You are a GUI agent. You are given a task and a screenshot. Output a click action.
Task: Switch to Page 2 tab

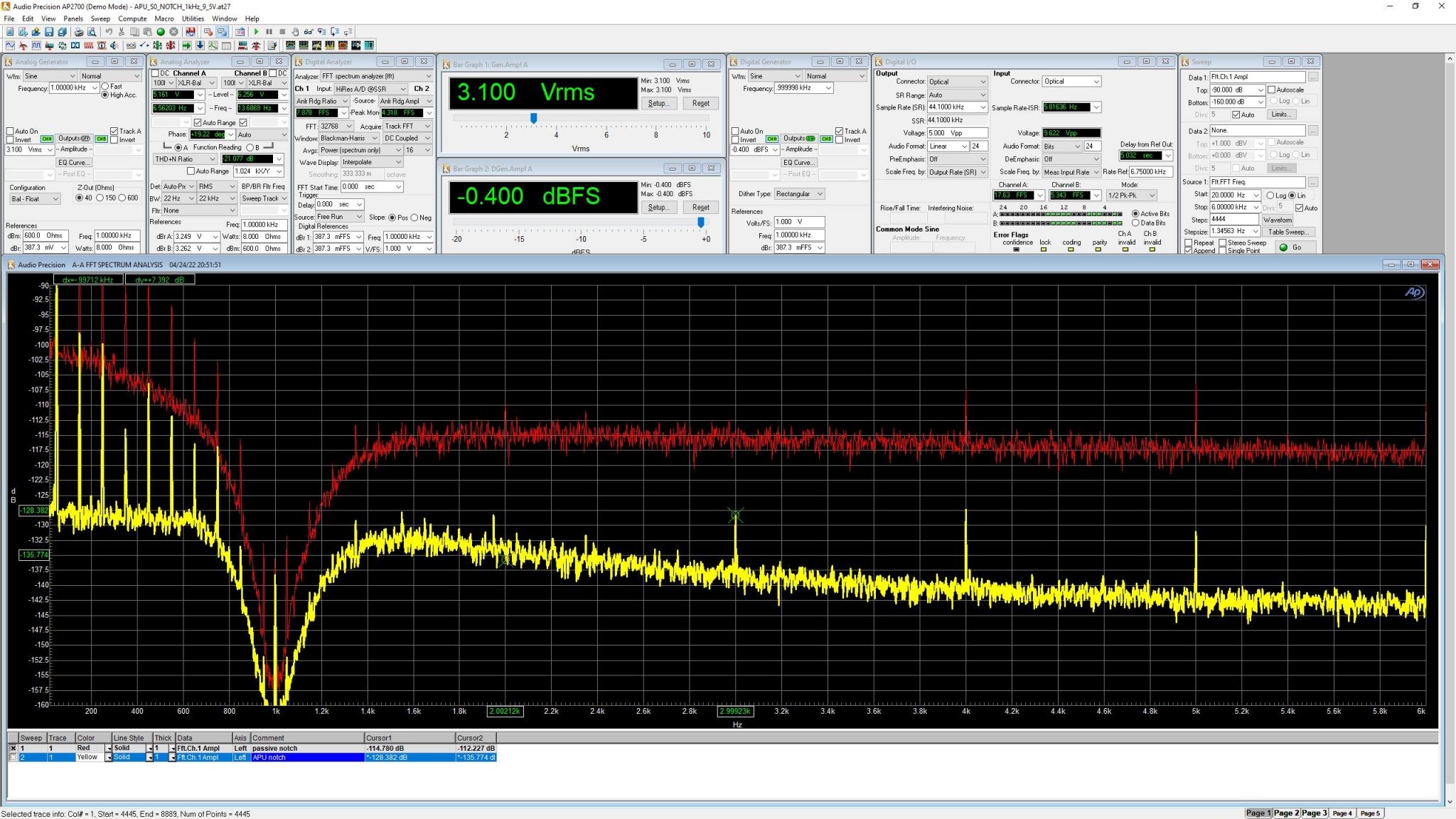point(1286,813)
